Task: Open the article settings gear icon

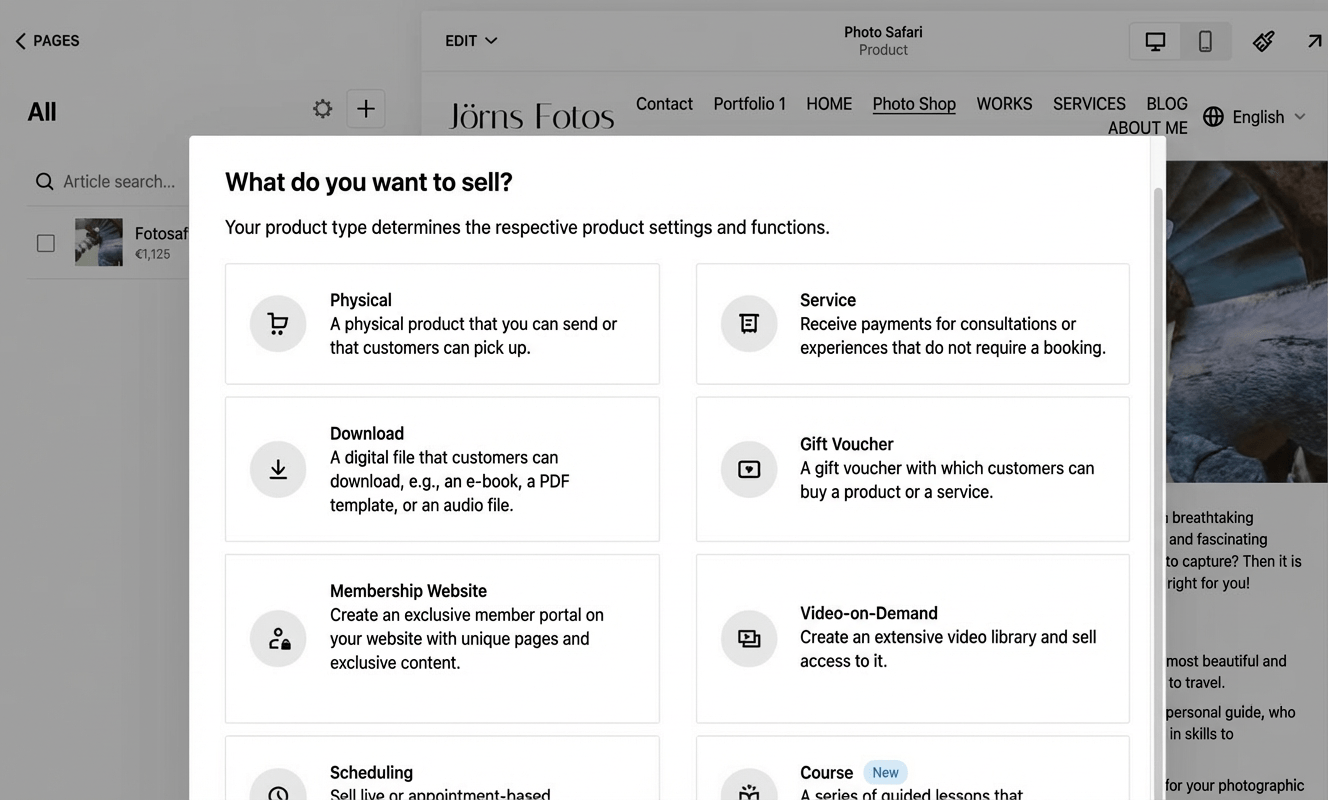Action: coord(322,108)
